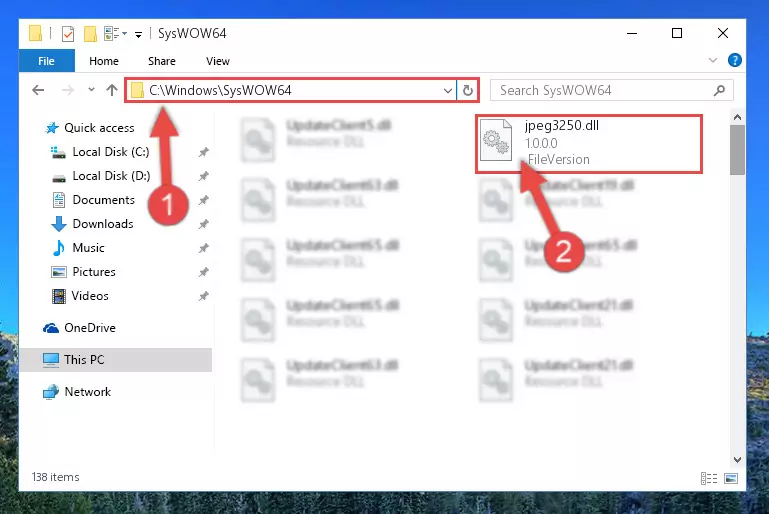Open the File ribbon tab
The image size is (769, 514).
[47, 61]
